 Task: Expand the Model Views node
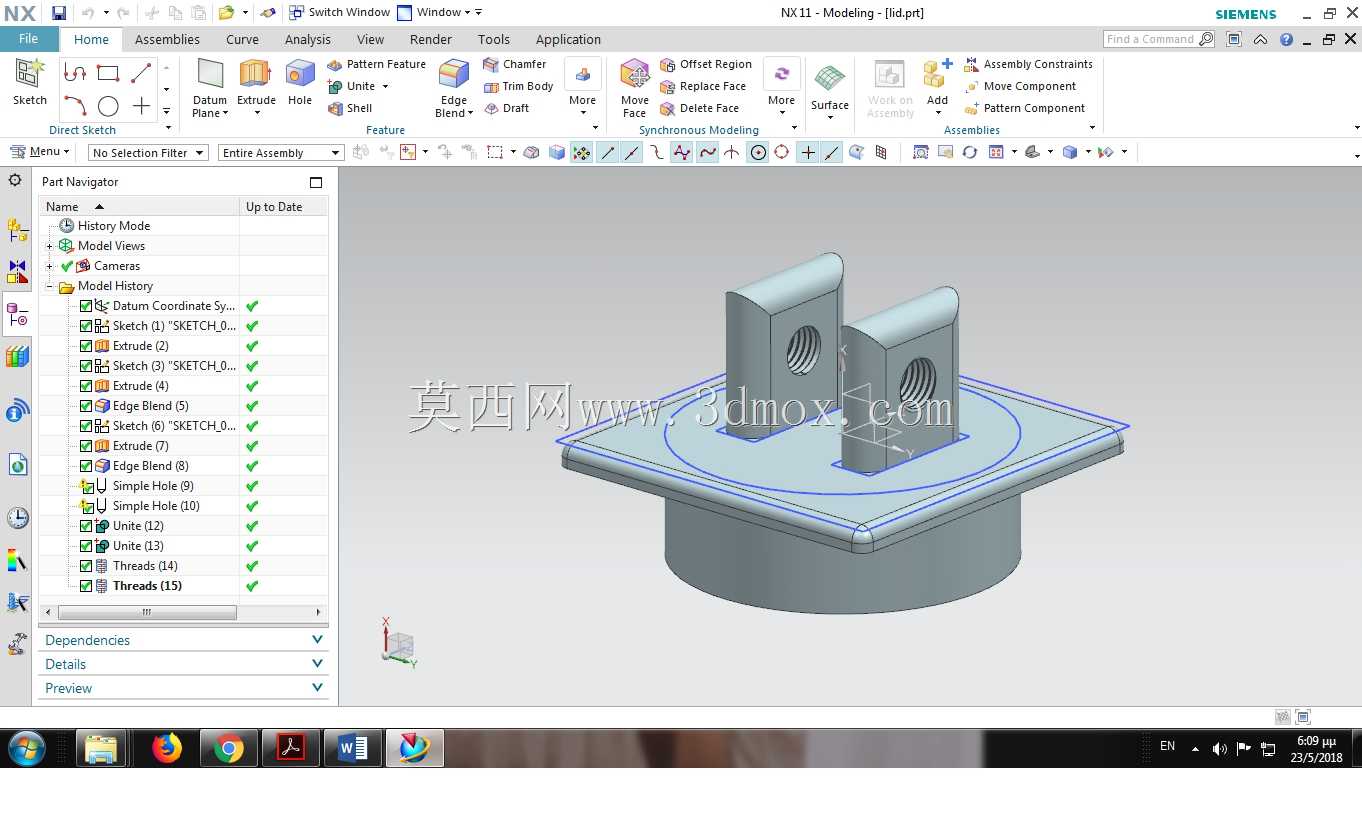pos(49,246)
